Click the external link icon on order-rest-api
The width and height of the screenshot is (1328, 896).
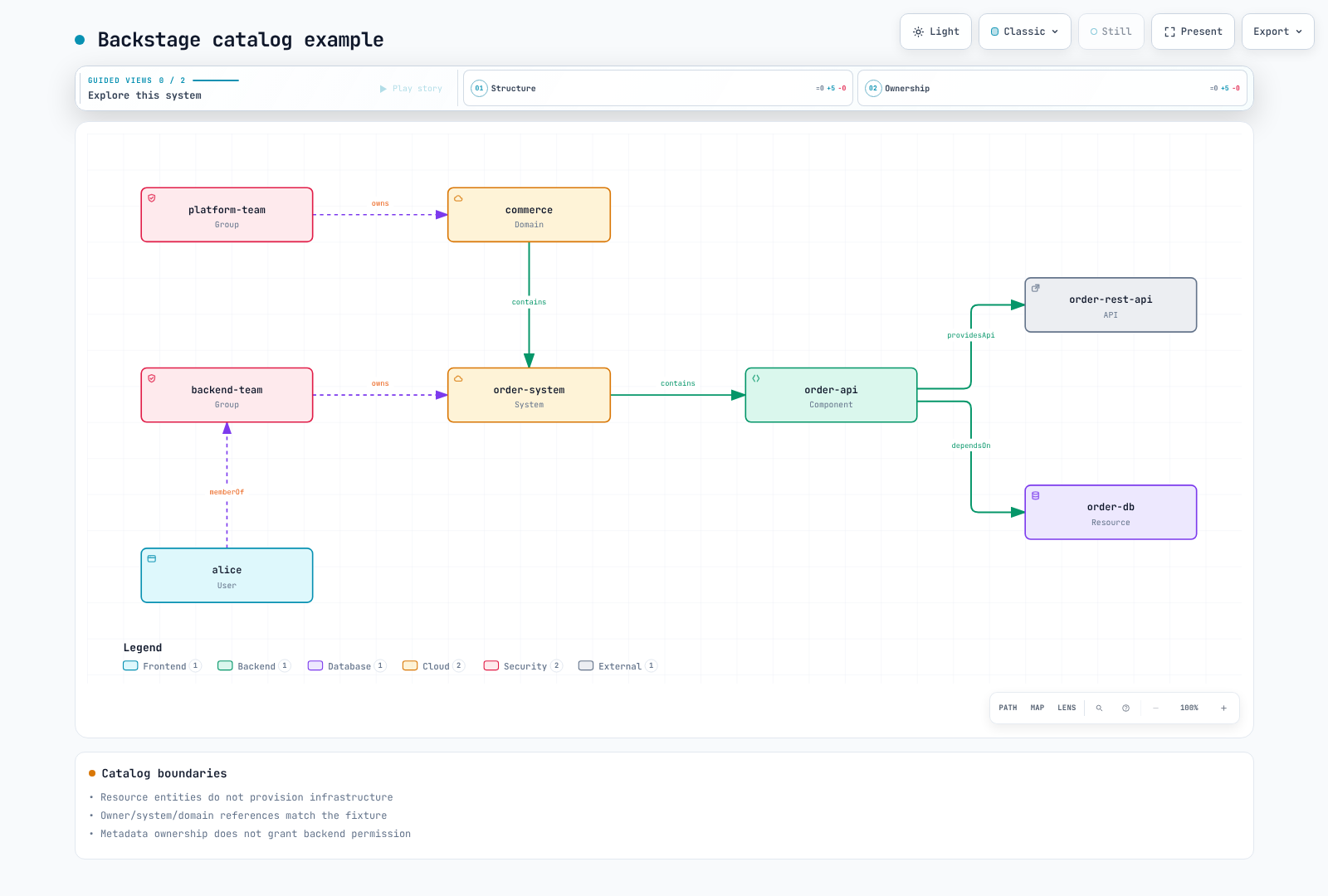point(1036,288)
